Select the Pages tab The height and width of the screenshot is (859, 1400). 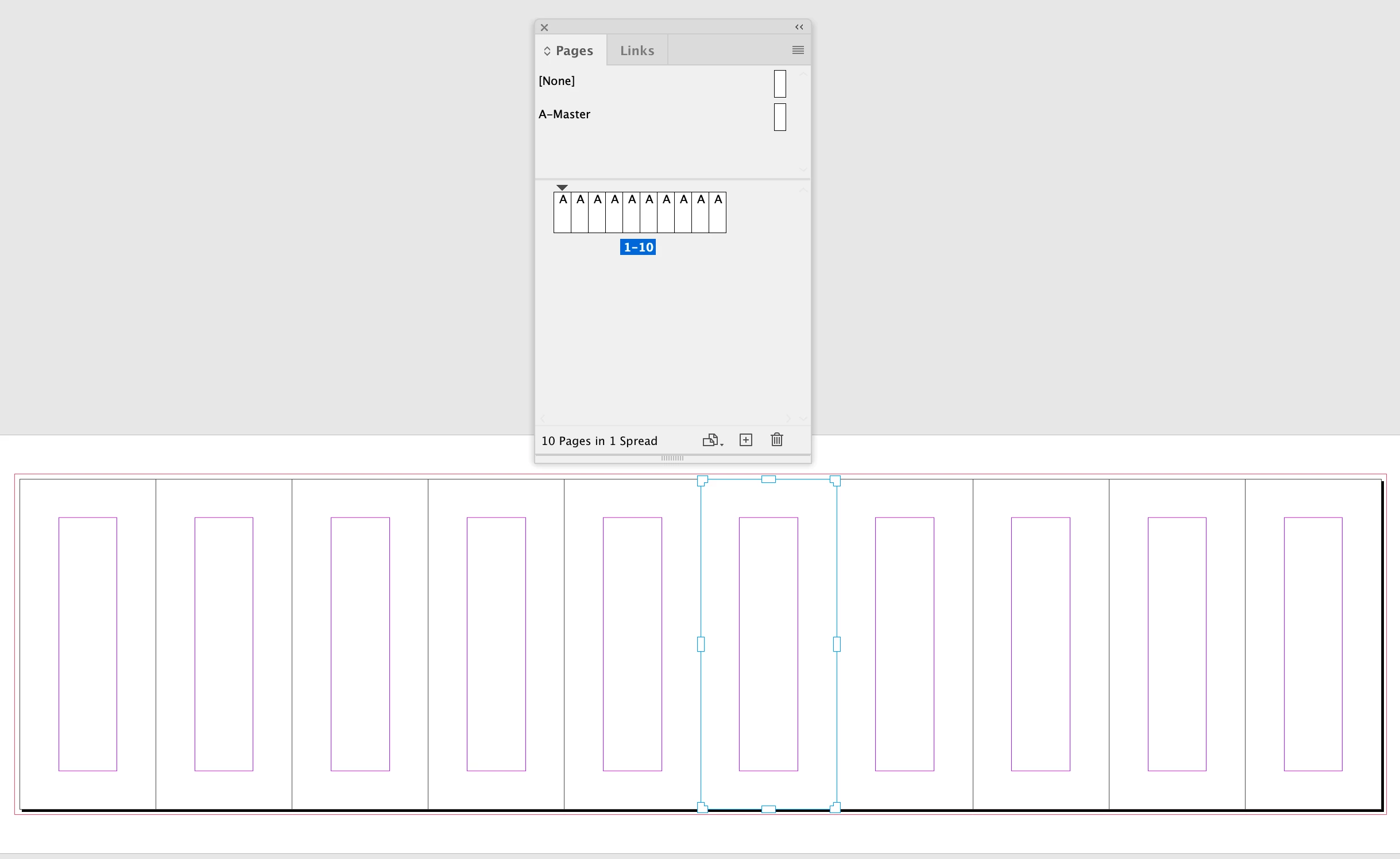pos(574,51)
